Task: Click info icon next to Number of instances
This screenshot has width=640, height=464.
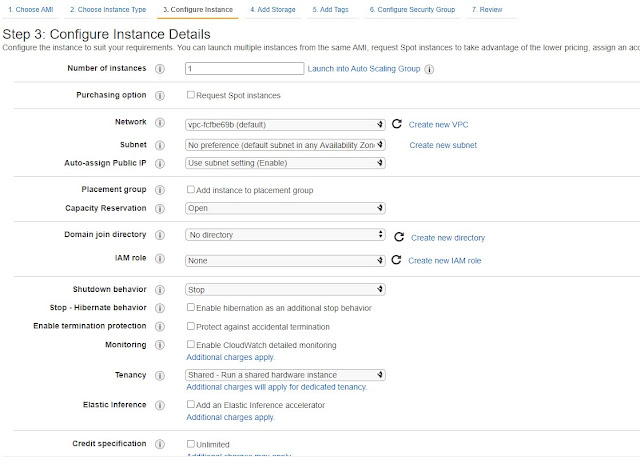Action: click(159, 69)
